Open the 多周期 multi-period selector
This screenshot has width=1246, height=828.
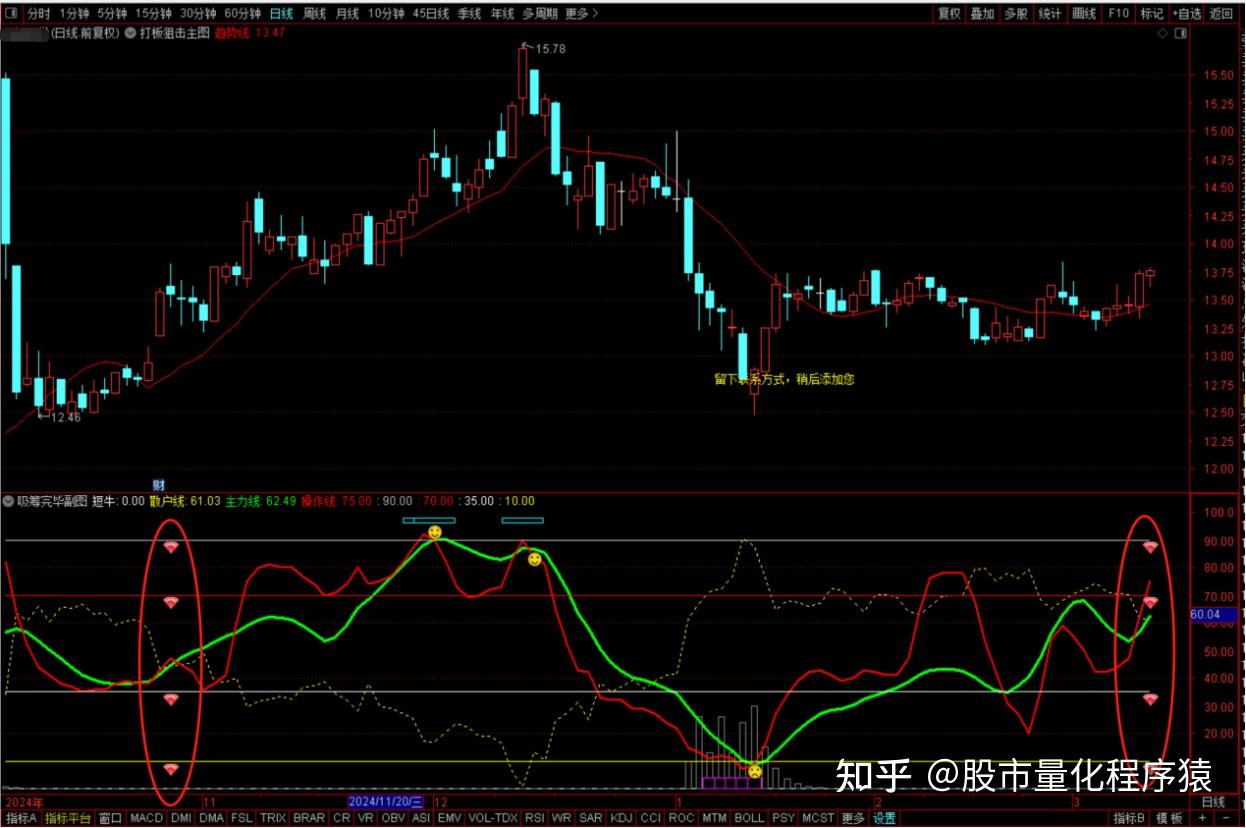(x=540, y=14)
